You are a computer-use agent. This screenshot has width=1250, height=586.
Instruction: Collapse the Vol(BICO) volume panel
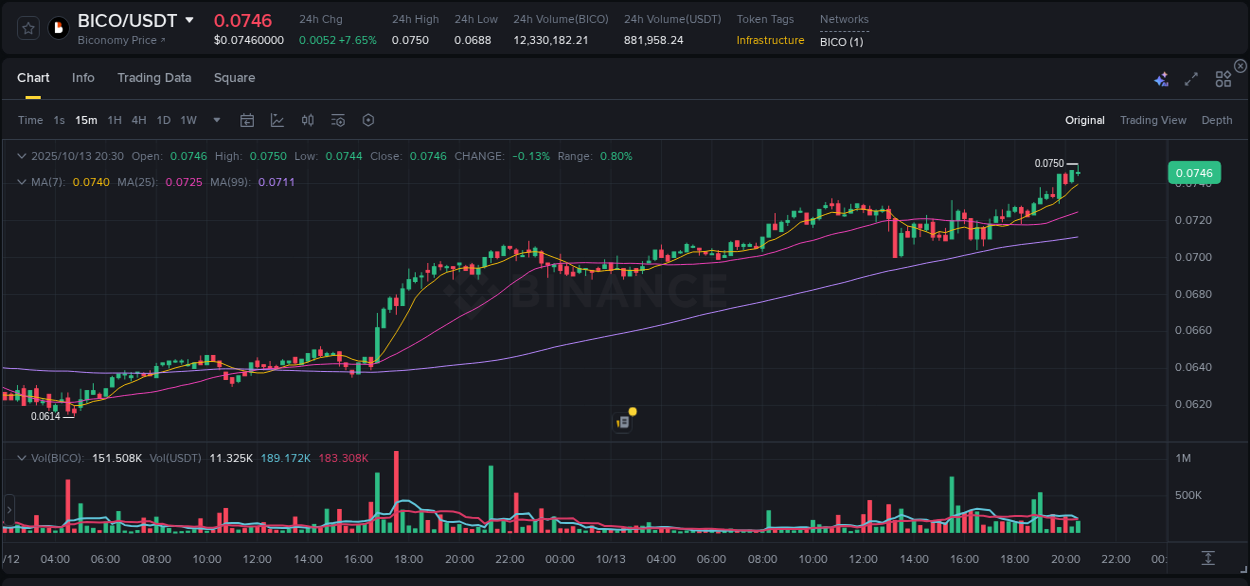click(x=22, y=457)
